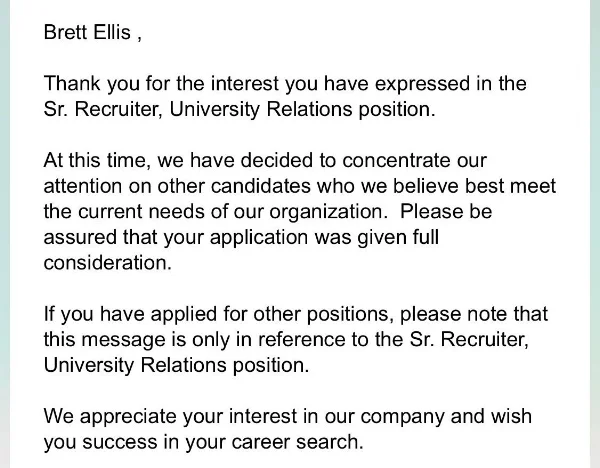The height and width of the screenshot is (468, 600).
Task: Select the word "organization"
Action: click(326, 212)
